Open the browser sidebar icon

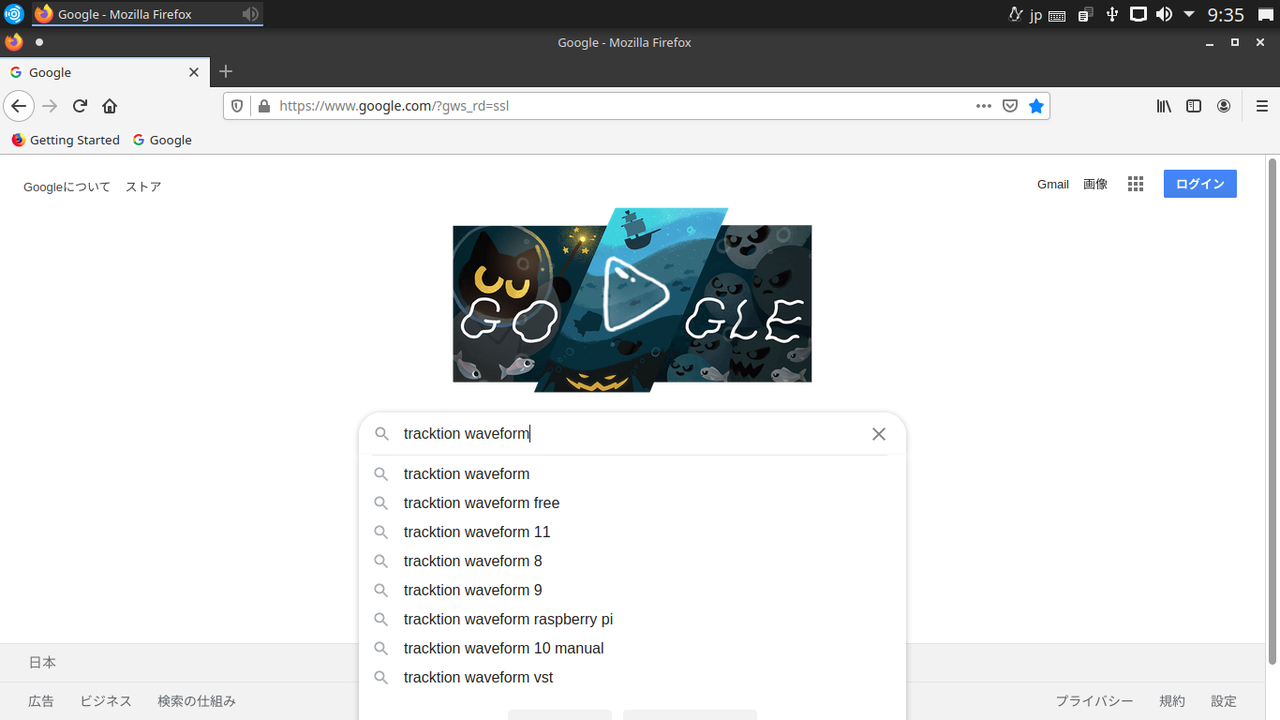[1193, 105]
